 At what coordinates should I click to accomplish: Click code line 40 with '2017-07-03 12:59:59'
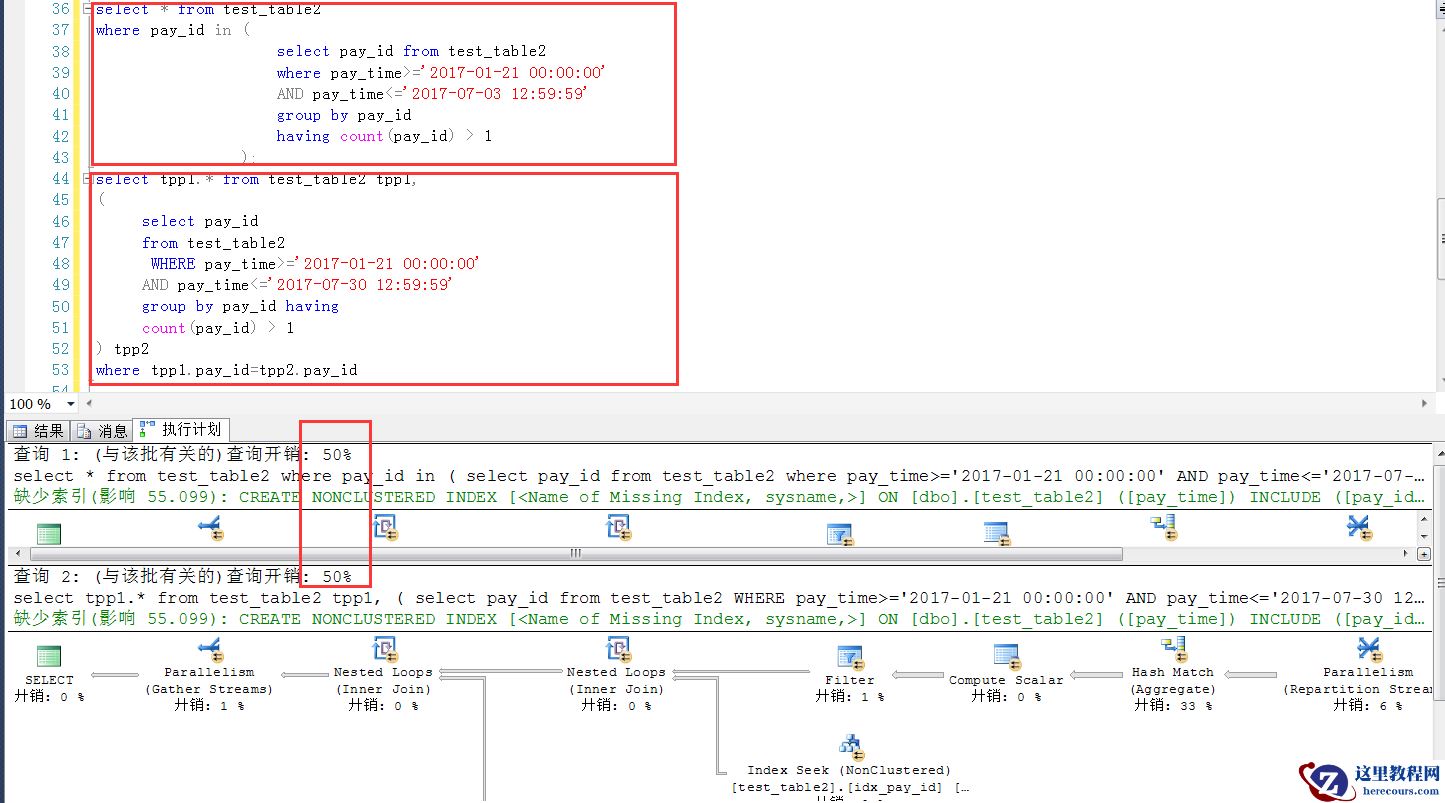(x=431, y=94)
